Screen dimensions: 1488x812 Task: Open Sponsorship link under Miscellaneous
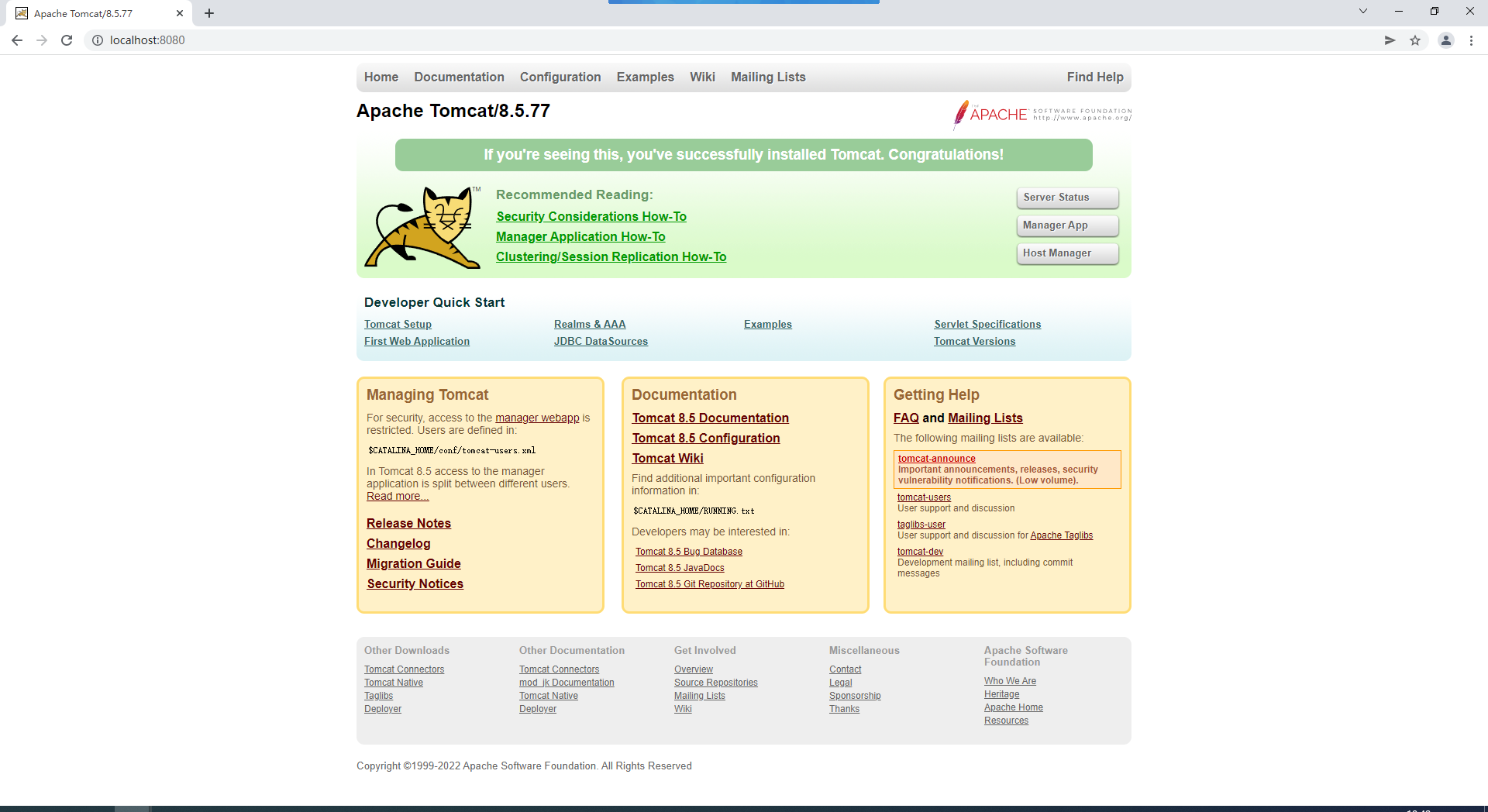[x=855, y=696]
